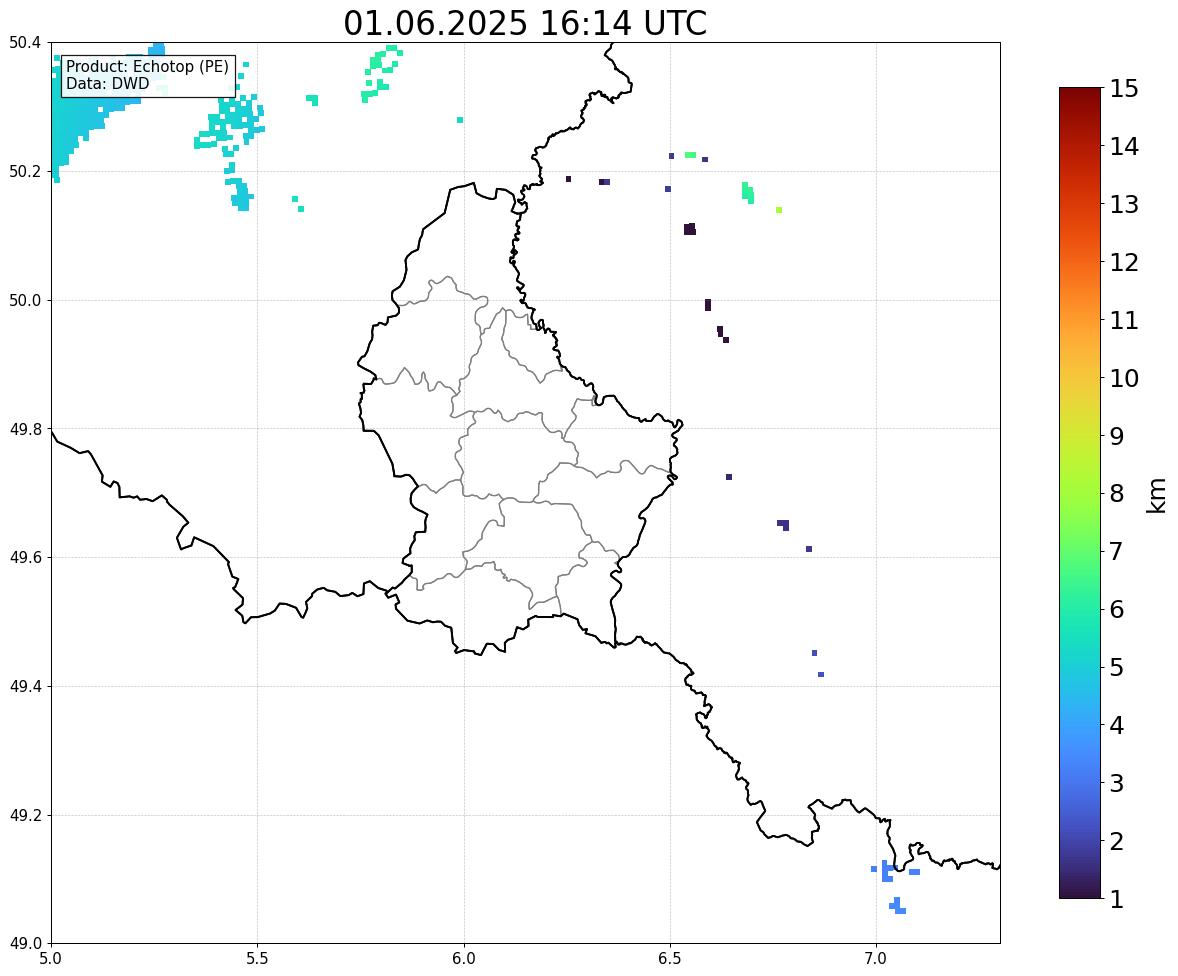Click the longitude axis label '7.0'

click(x=877, y=959)
